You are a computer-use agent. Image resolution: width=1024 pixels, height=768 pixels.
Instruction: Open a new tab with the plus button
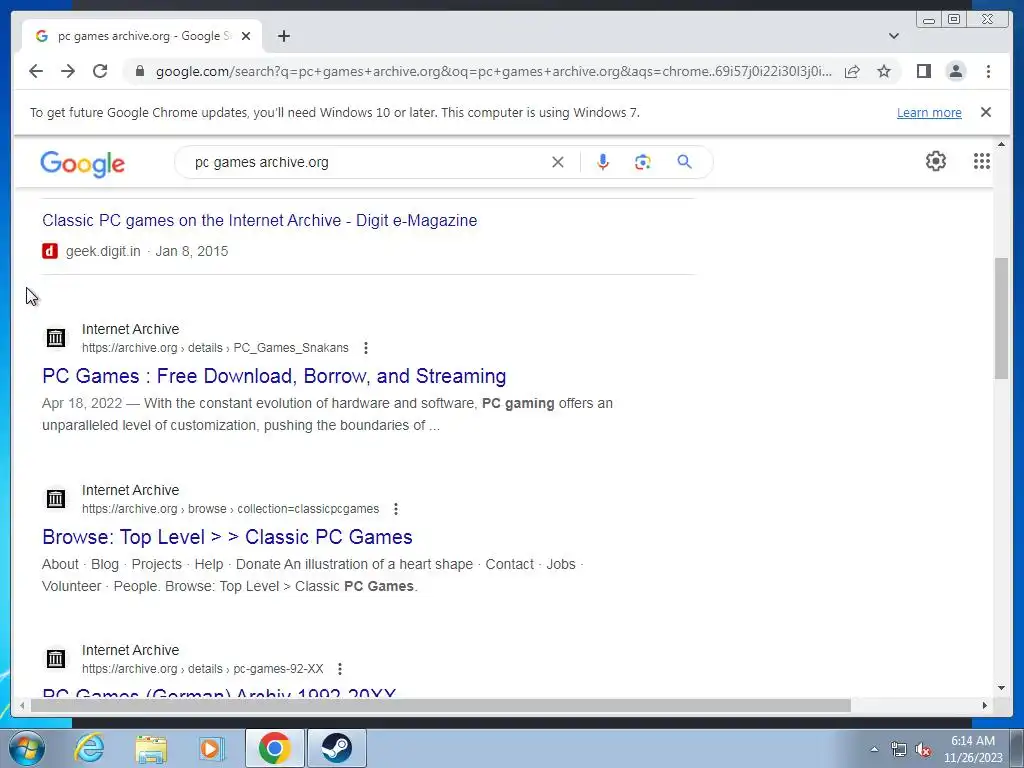(283, 36)
